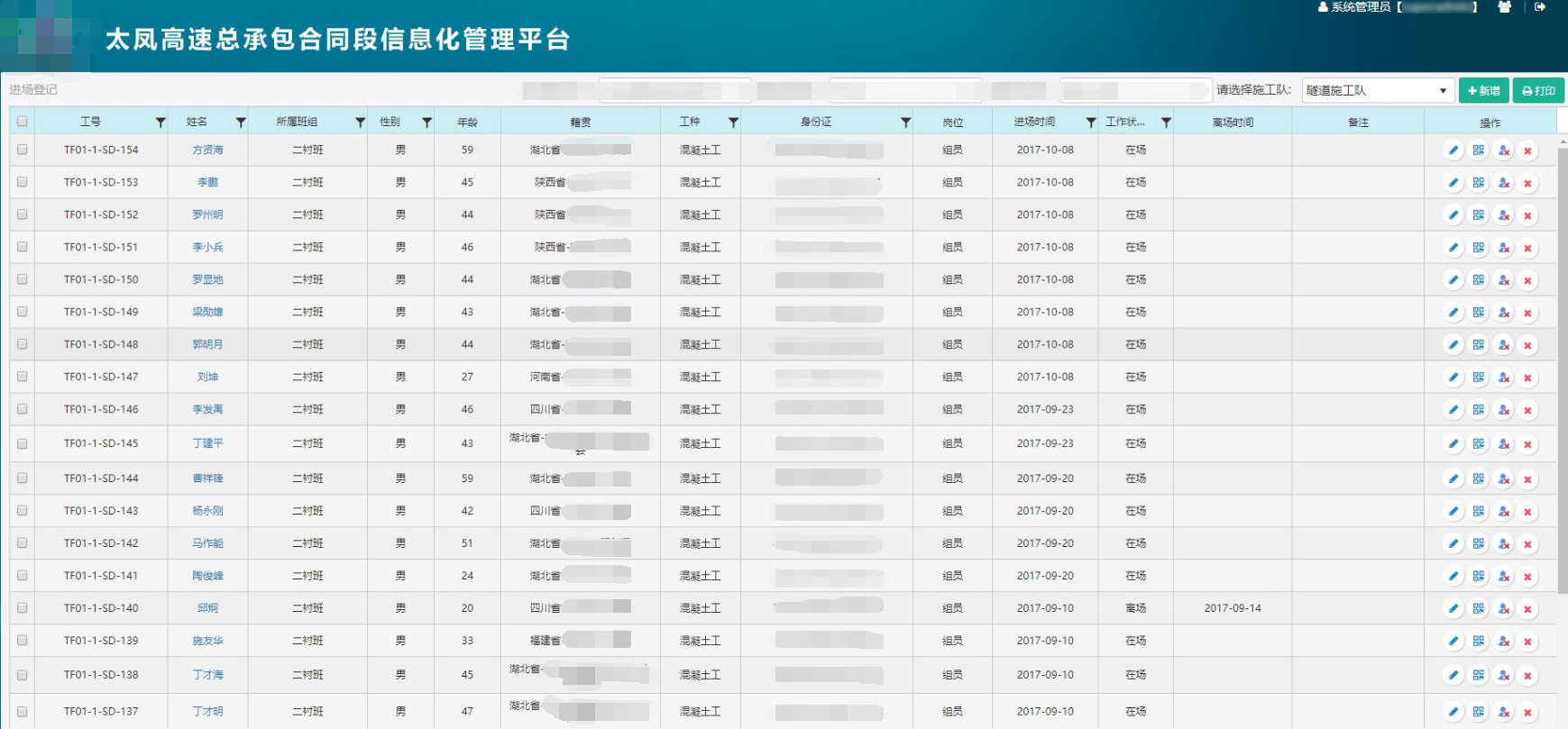Delete row TF01-1-SD-146 with red X
The image size is (1568, 729).
pyautogui.click(x=1527, y=410)
